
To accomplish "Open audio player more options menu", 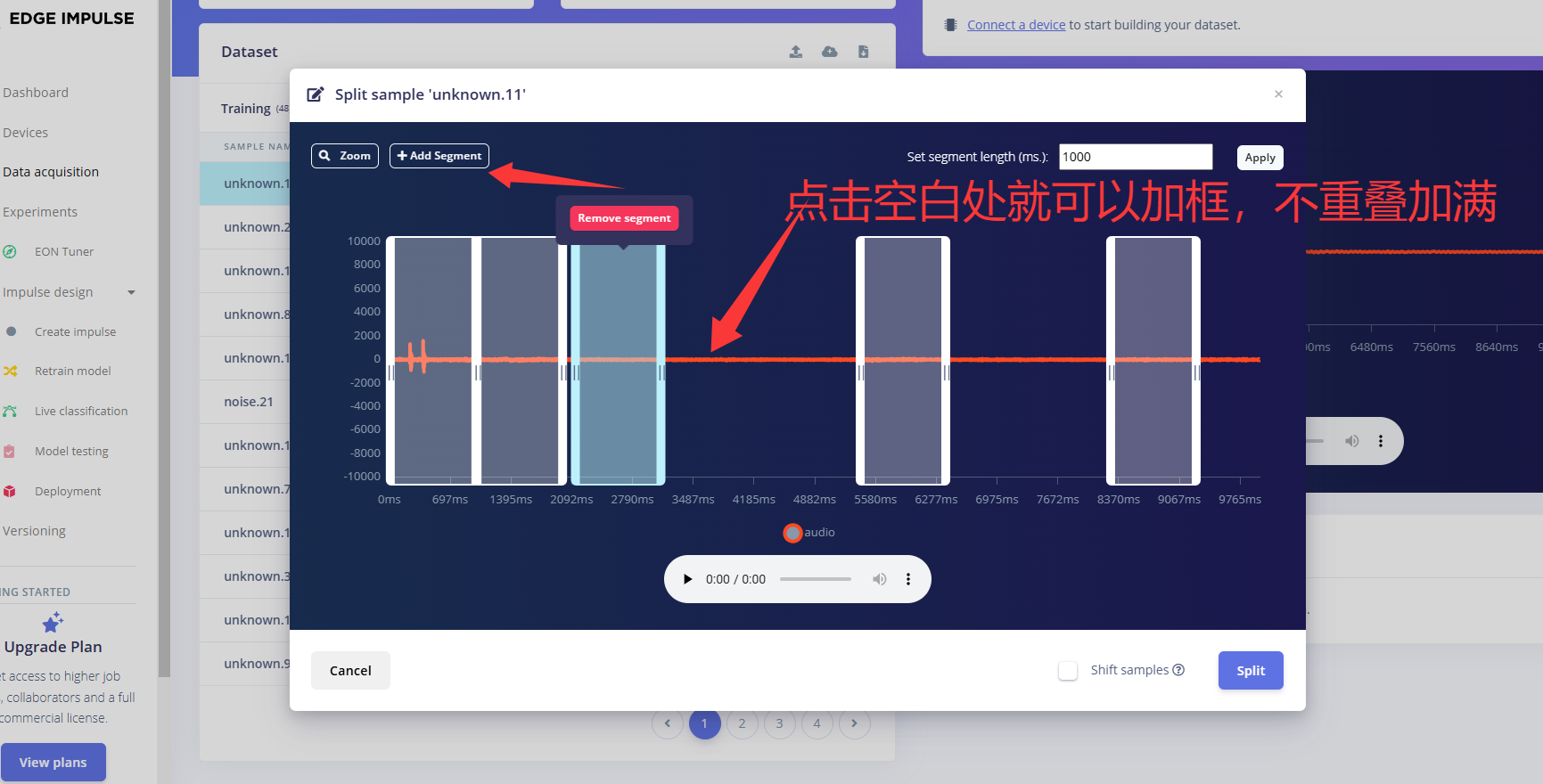I will [908, 579].
